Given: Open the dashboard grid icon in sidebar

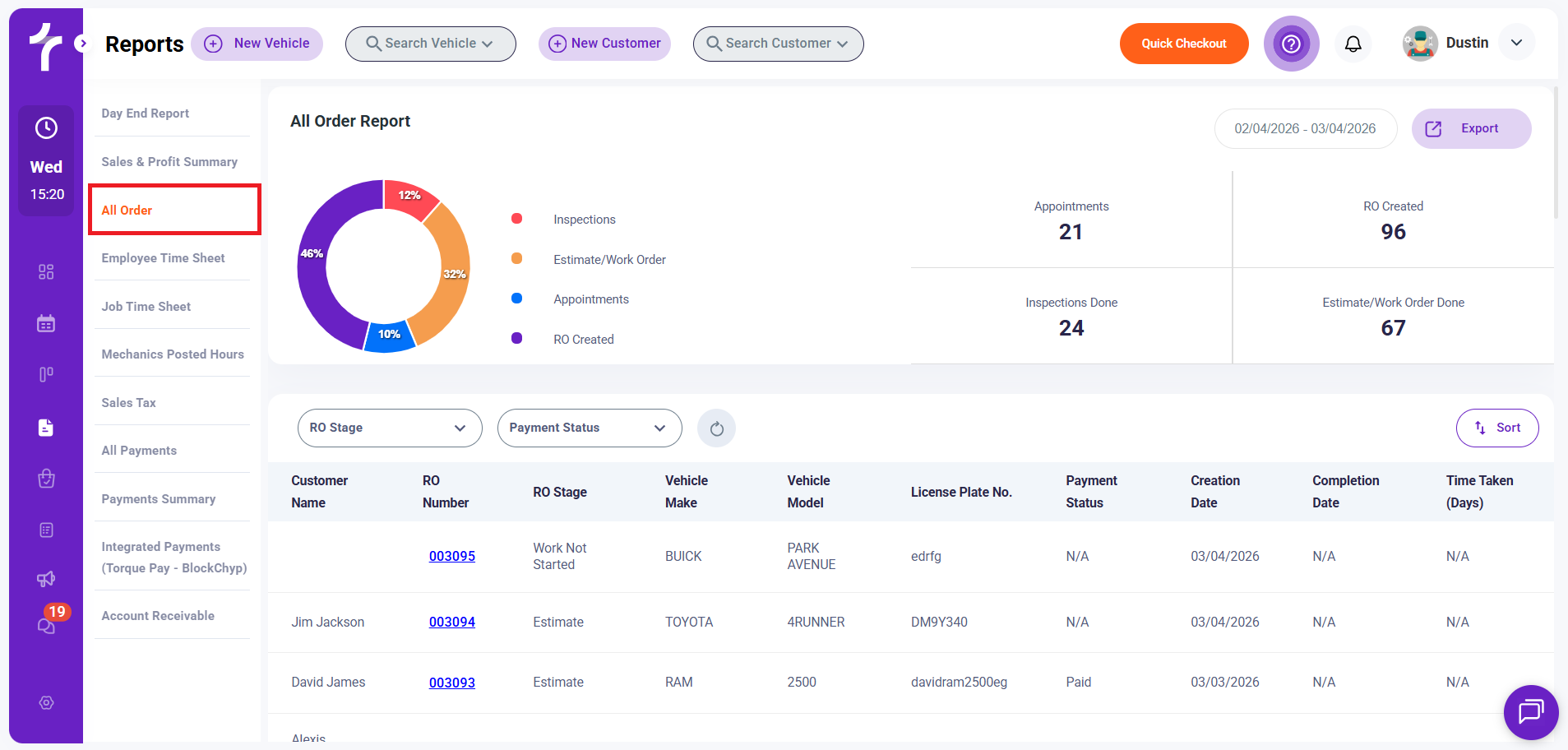Looking at the screenshot, I should pos(46,272).
